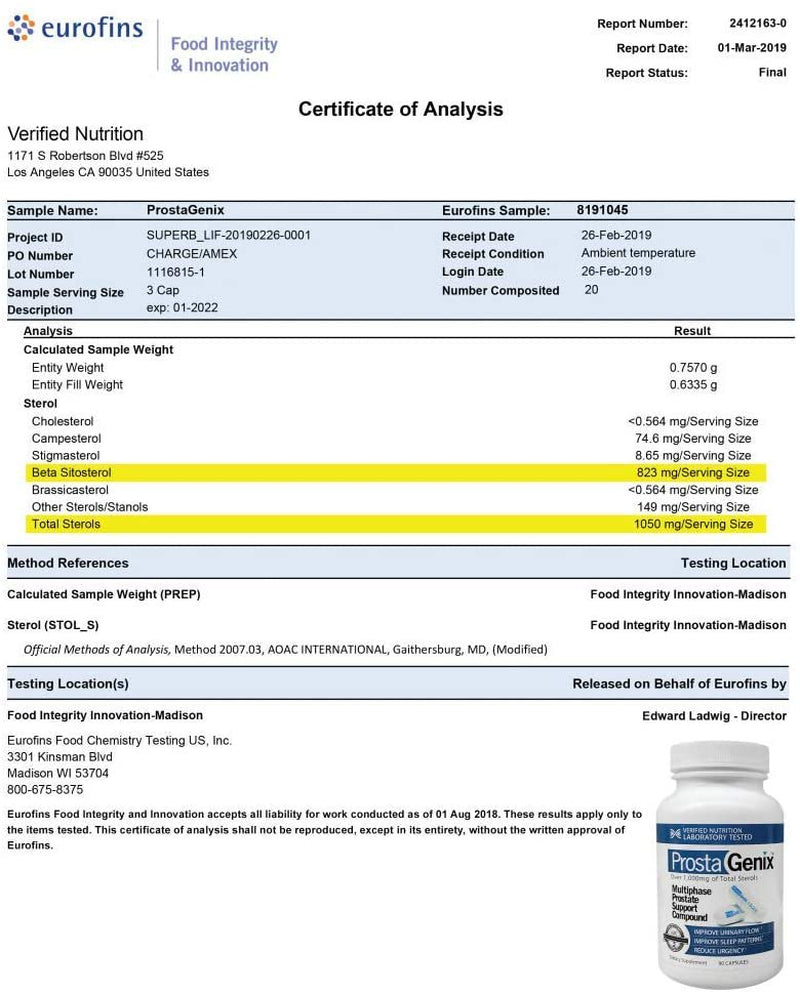Click the Method References section header

68,563
